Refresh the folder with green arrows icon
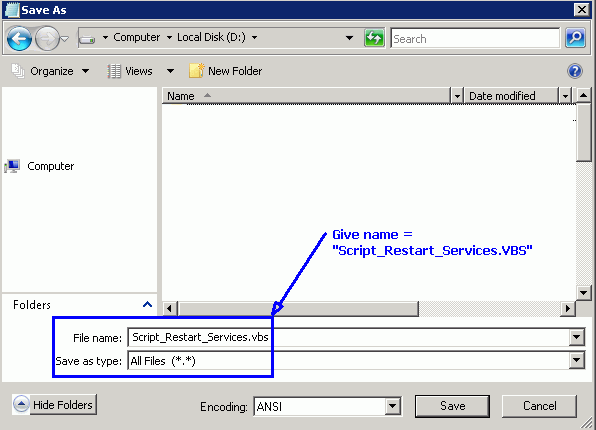The width and height of the screenshot is (596, 430). 374,38
